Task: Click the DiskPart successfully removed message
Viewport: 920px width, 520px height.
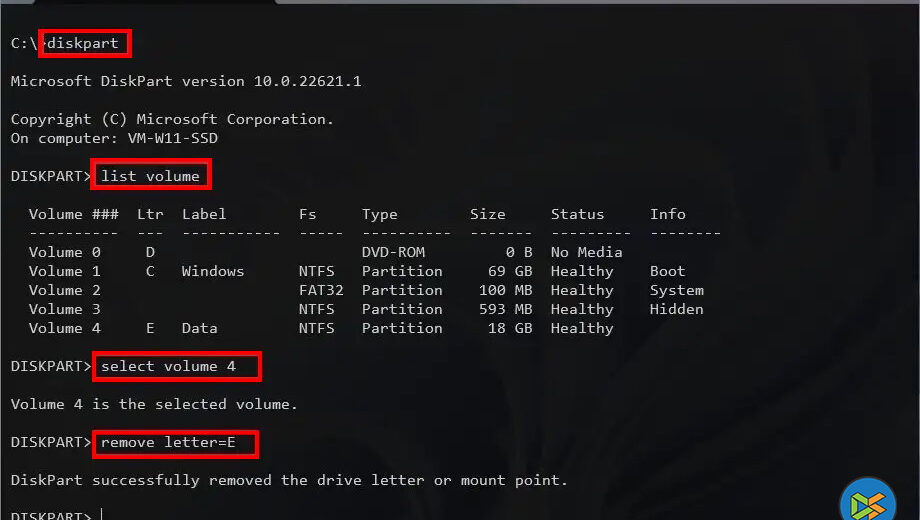Action: [x=288, y=480]
